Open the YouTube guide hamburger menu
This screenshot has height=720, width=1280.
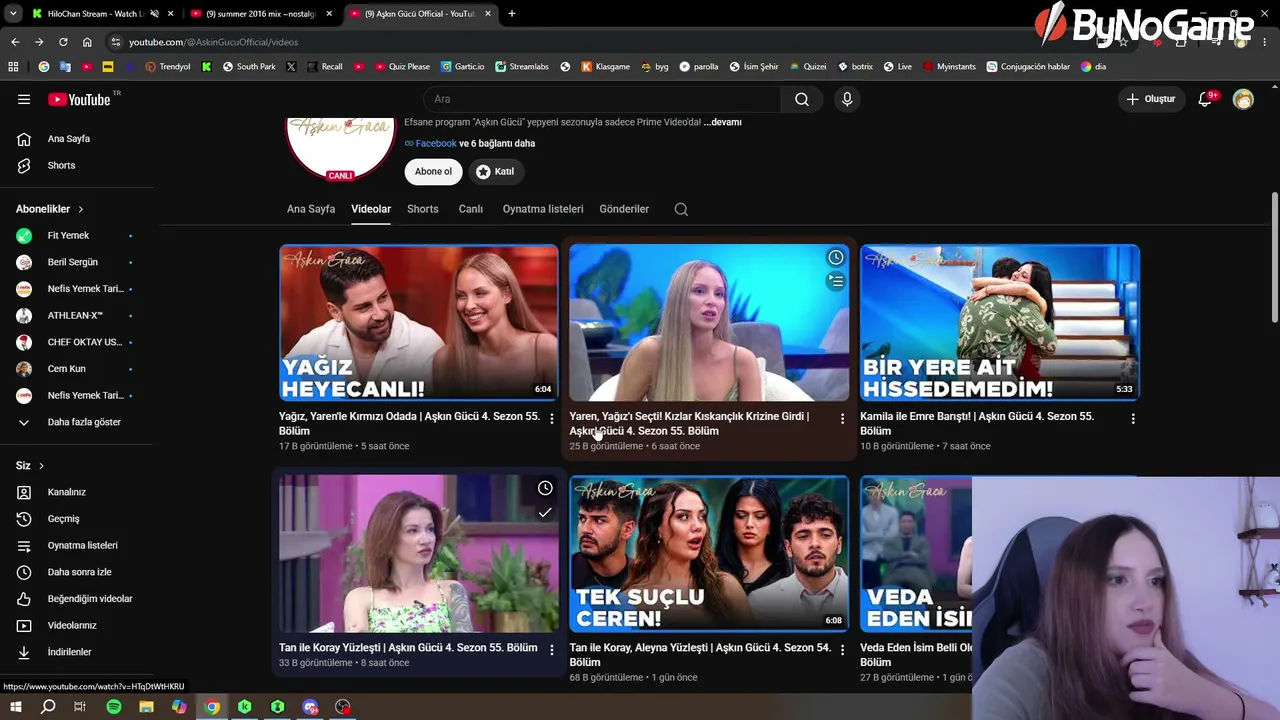pyautogui.click(x=24, y=99)
